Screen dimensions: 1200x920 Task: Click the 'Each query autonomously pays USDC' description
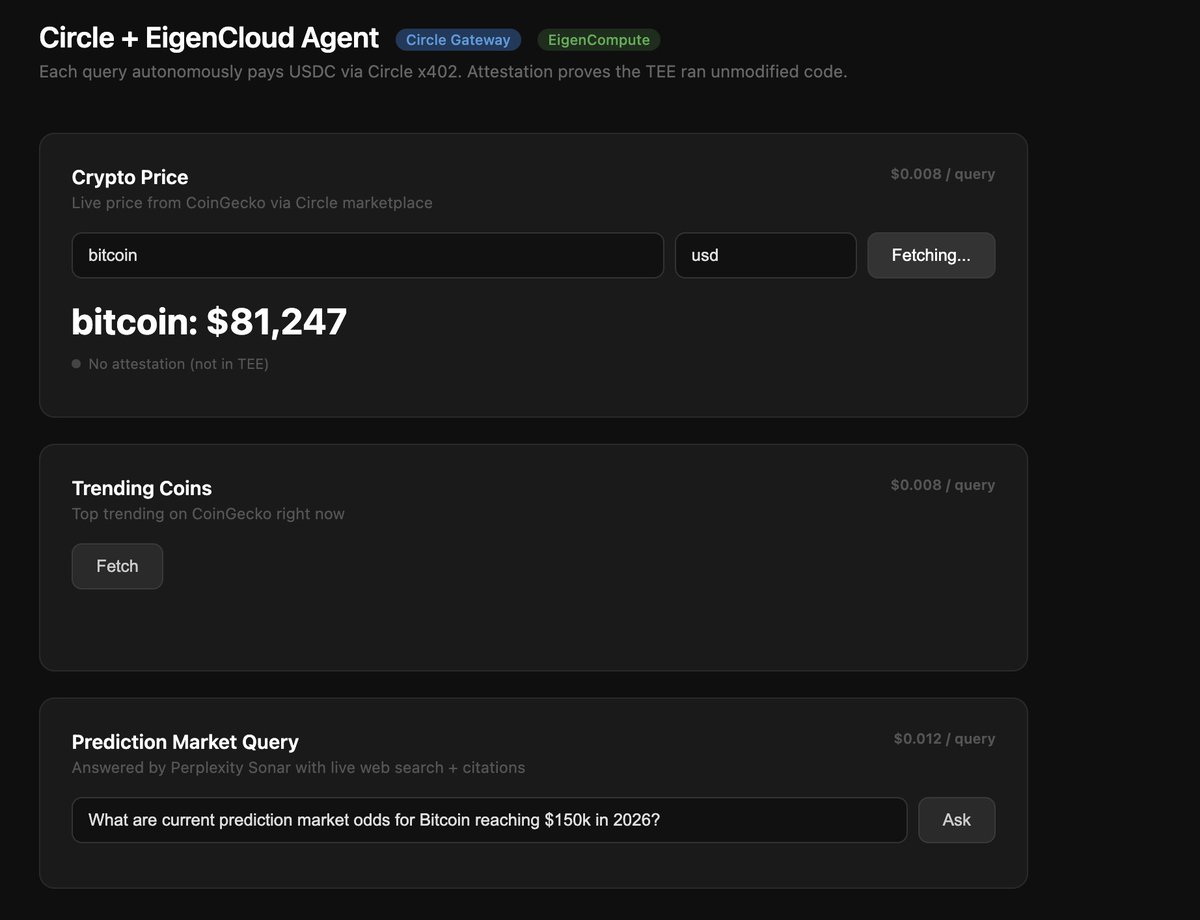(x=443, y=72)
